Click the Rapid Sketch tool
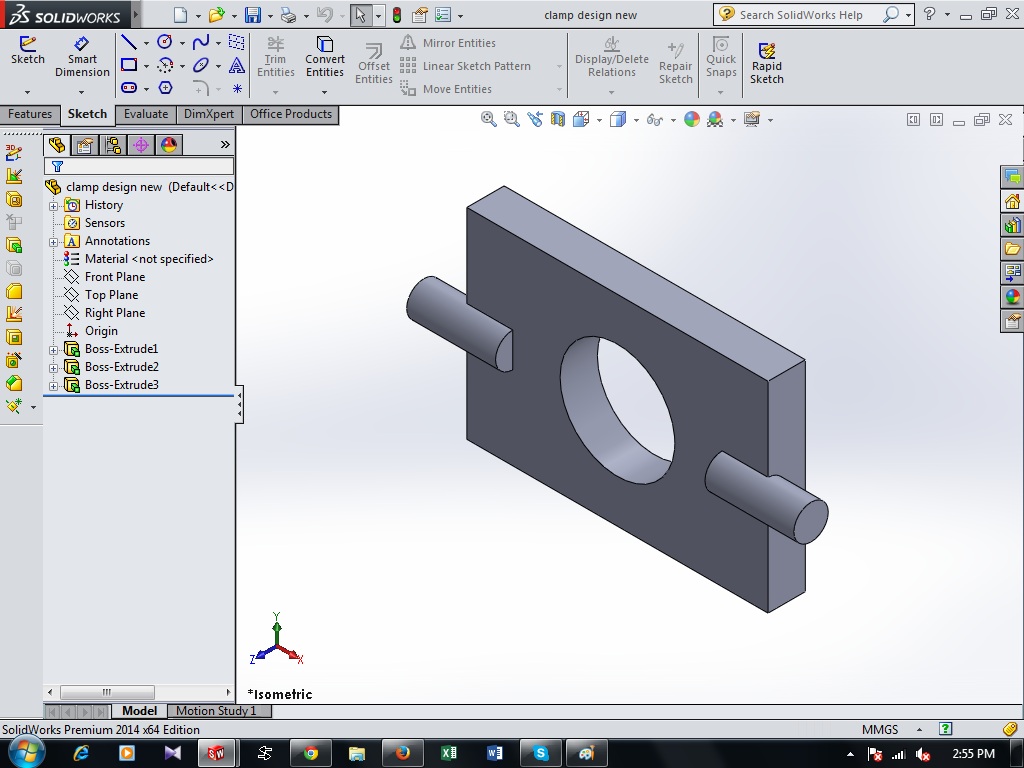The height and width of the screenshot is (768, 1024). pos(767,63)
